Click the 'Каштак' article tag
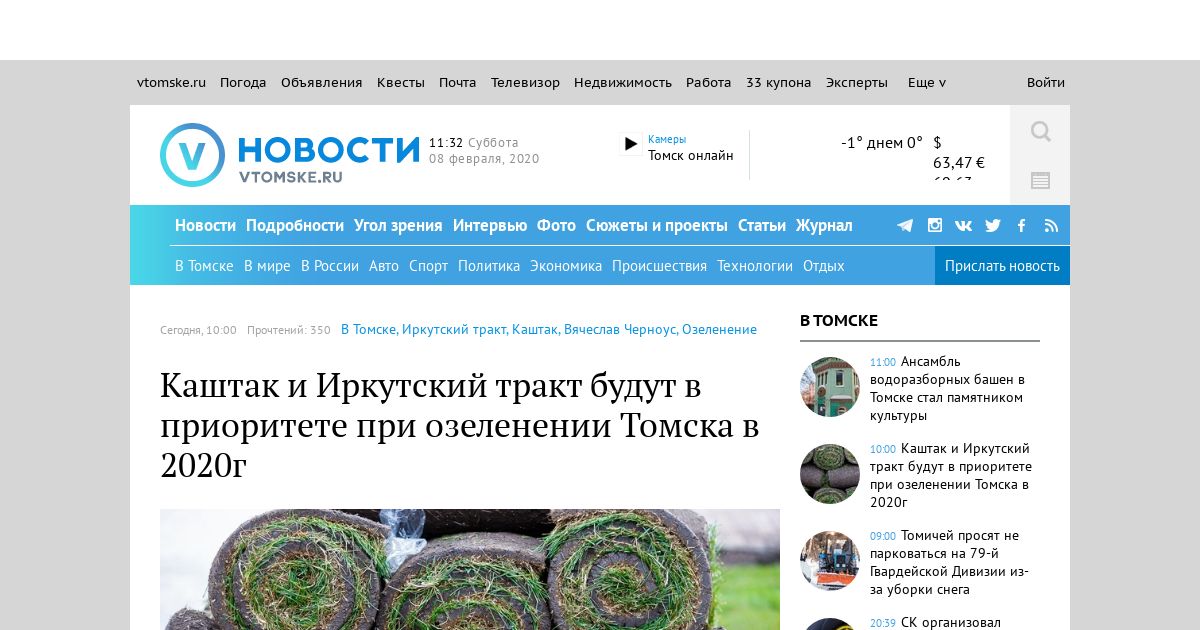 coord(535,330)
